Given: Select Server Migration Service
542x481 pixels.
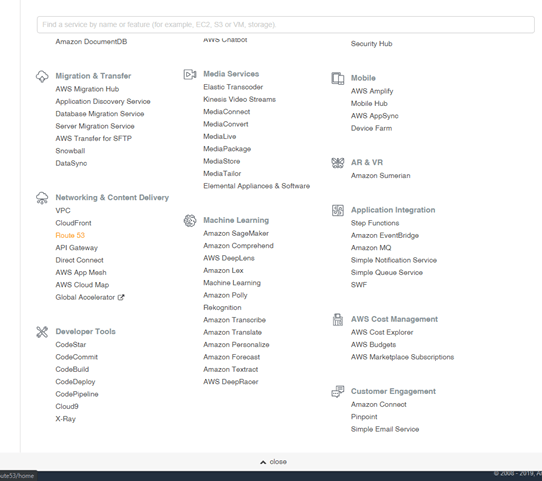Looking at the screenshot, I should coord(95,126).
